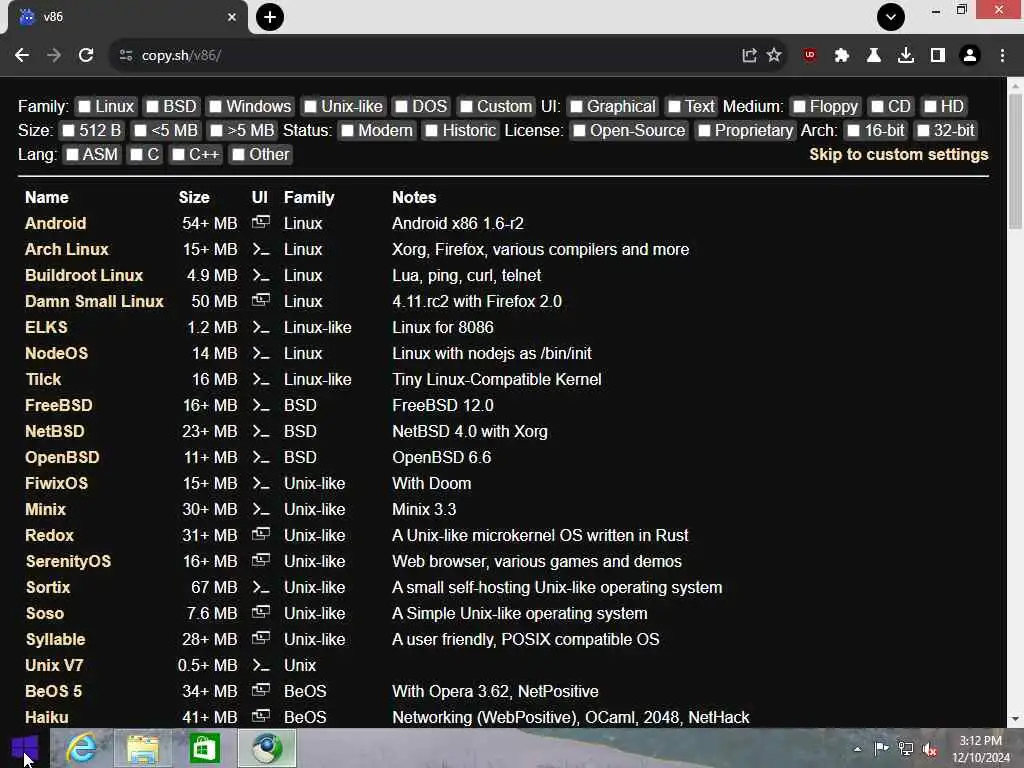Open the muted volume tray icon

(x=930, y=749)
